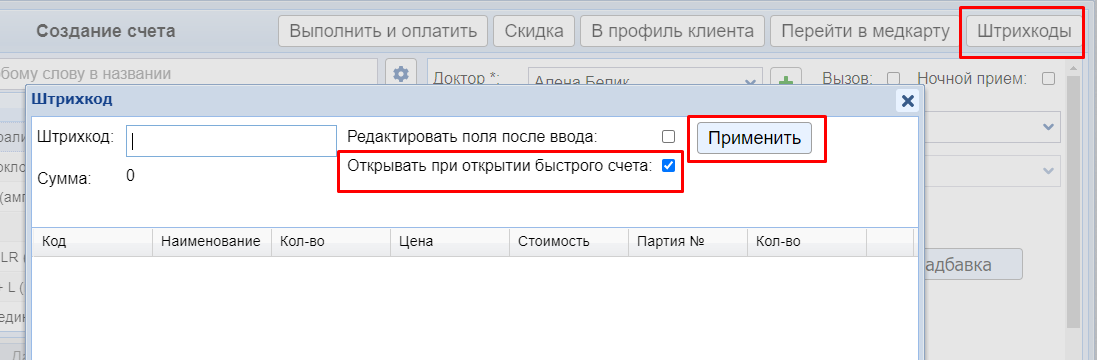This screenshot has width=1097, height=360.
Task: Enable the Вызов checkbox
Action: [x=893, y=79]
